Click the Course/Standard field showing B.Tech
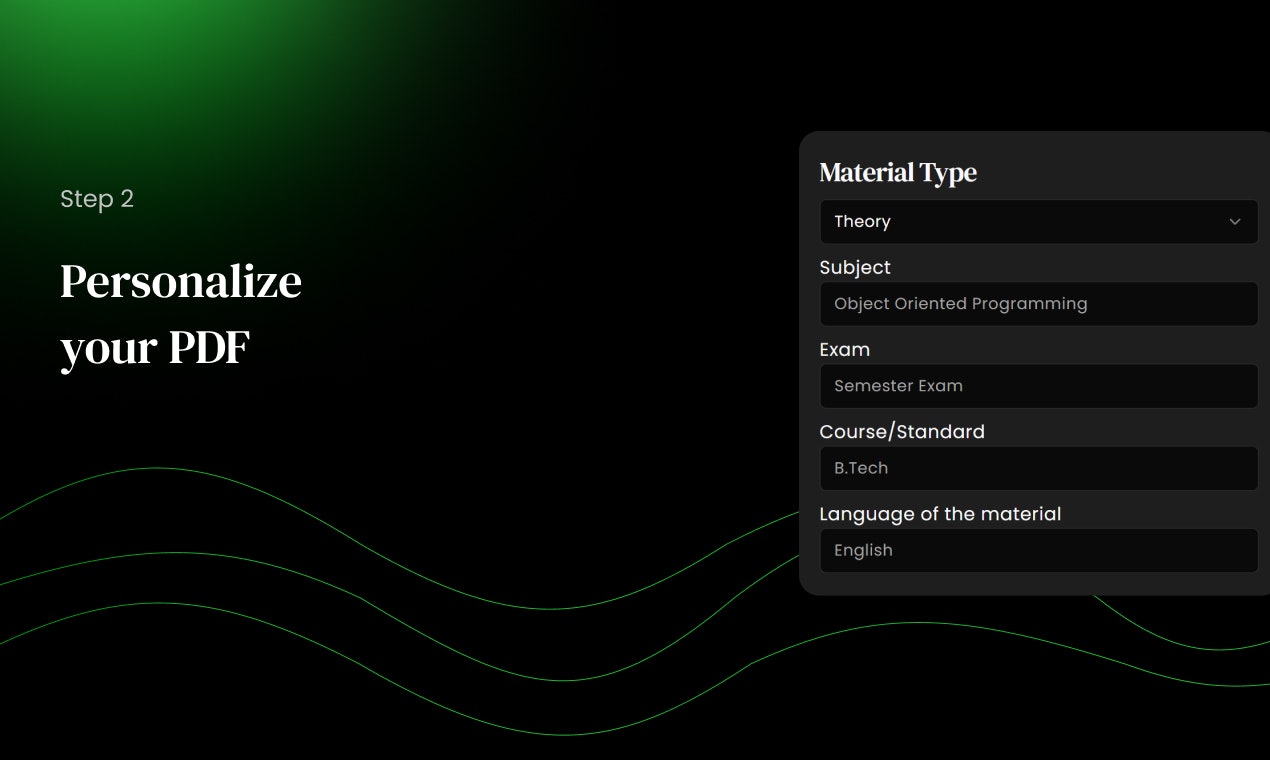The width and height of the screenshot is (1270, 760). click(x=1039, y=468)
